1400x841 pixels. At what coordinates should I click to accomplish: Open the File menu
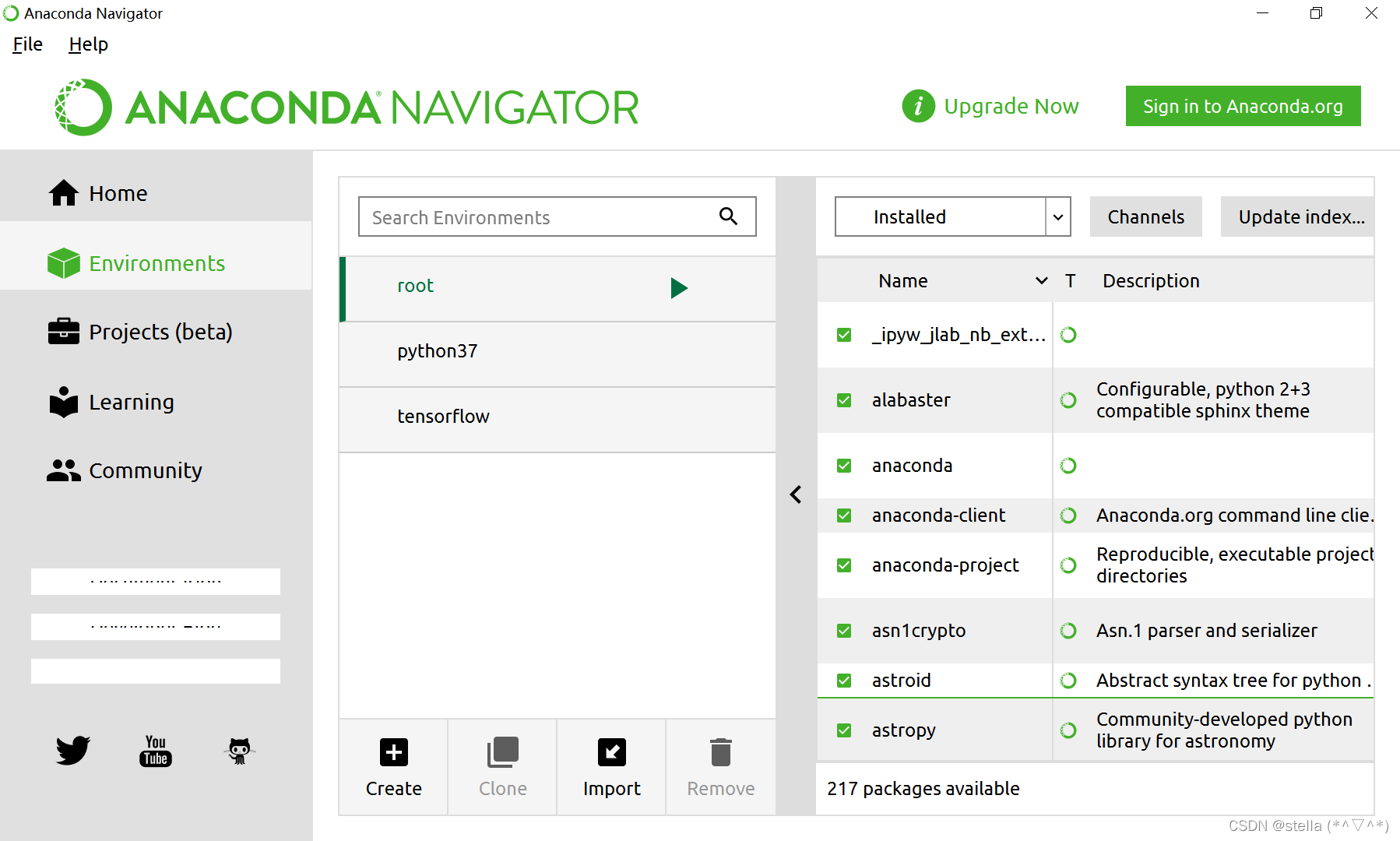pos(26,44)
